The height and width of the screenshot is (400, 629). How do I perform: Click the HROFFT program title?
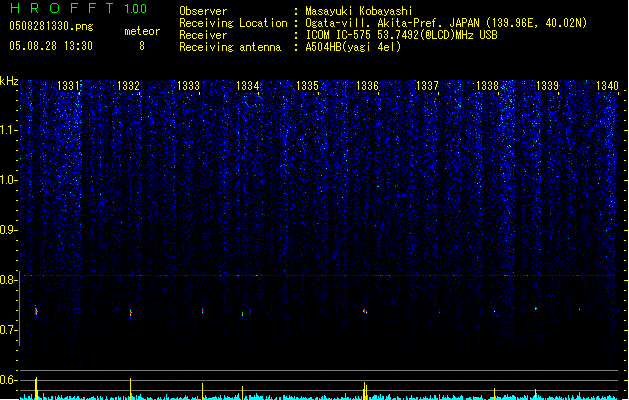[x=62, y=8]
